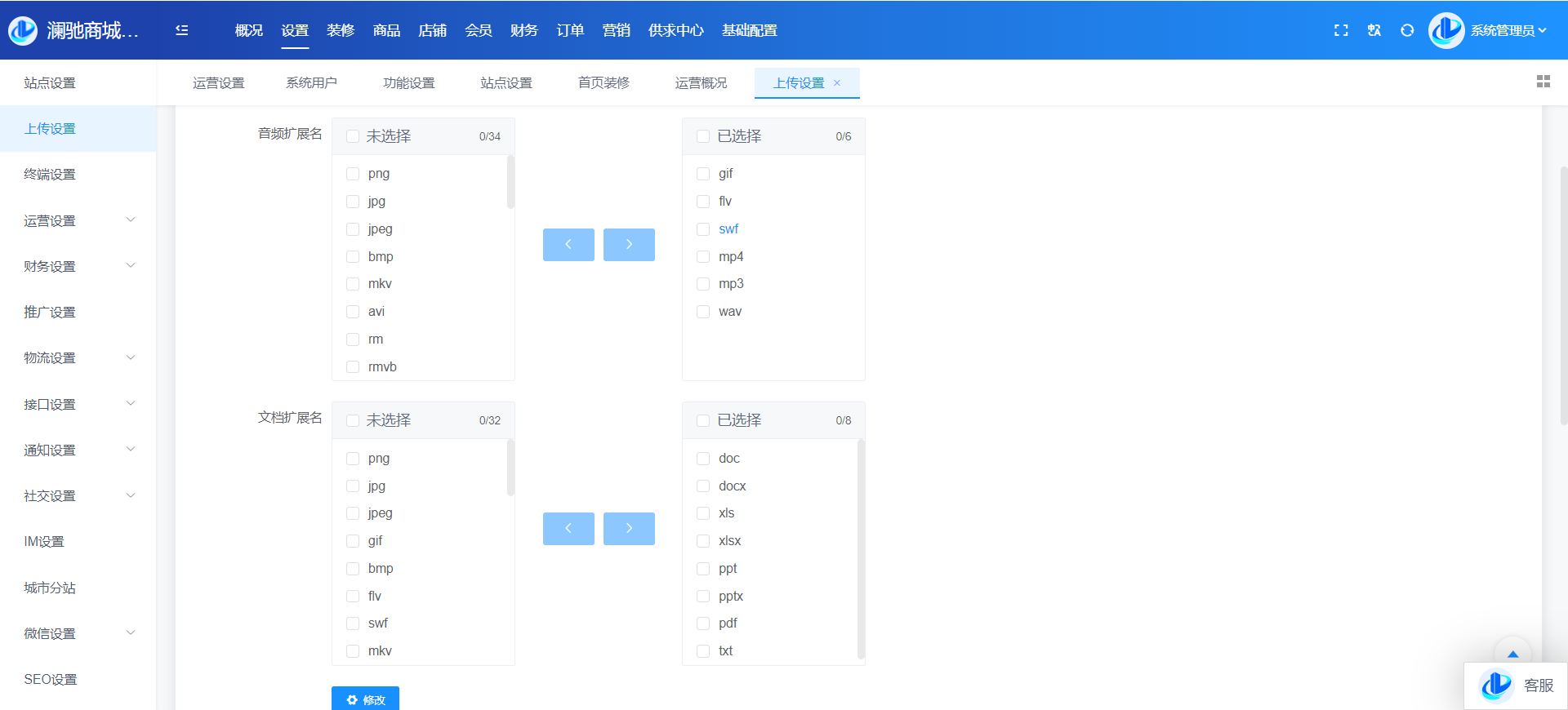Click the document extension move-left arrow
Screen dimensions: 1568x710
tap(568, 529)
